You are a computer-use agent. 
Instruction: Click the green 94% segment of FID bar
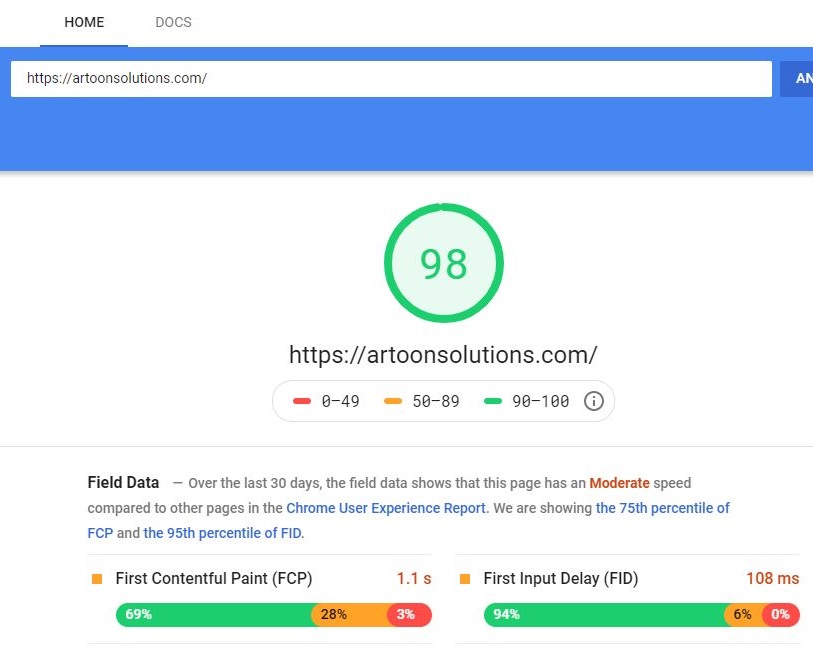pos(604,615)
